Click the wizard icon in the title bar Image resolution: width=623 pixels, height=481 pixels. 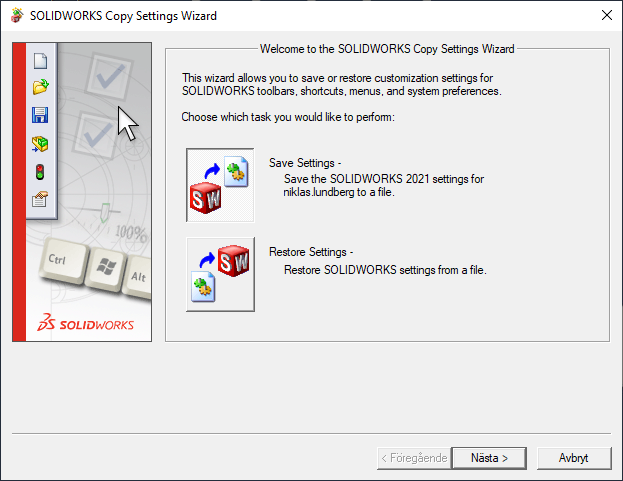tap(17, 15)
